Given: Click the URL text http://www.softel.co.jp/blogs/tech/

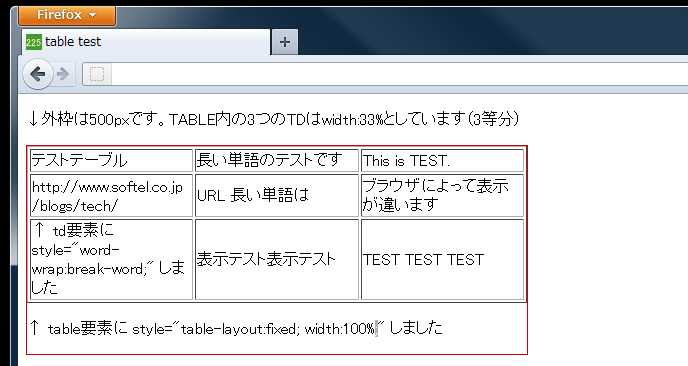Looking at the screenshot, I should coord(107,196).
